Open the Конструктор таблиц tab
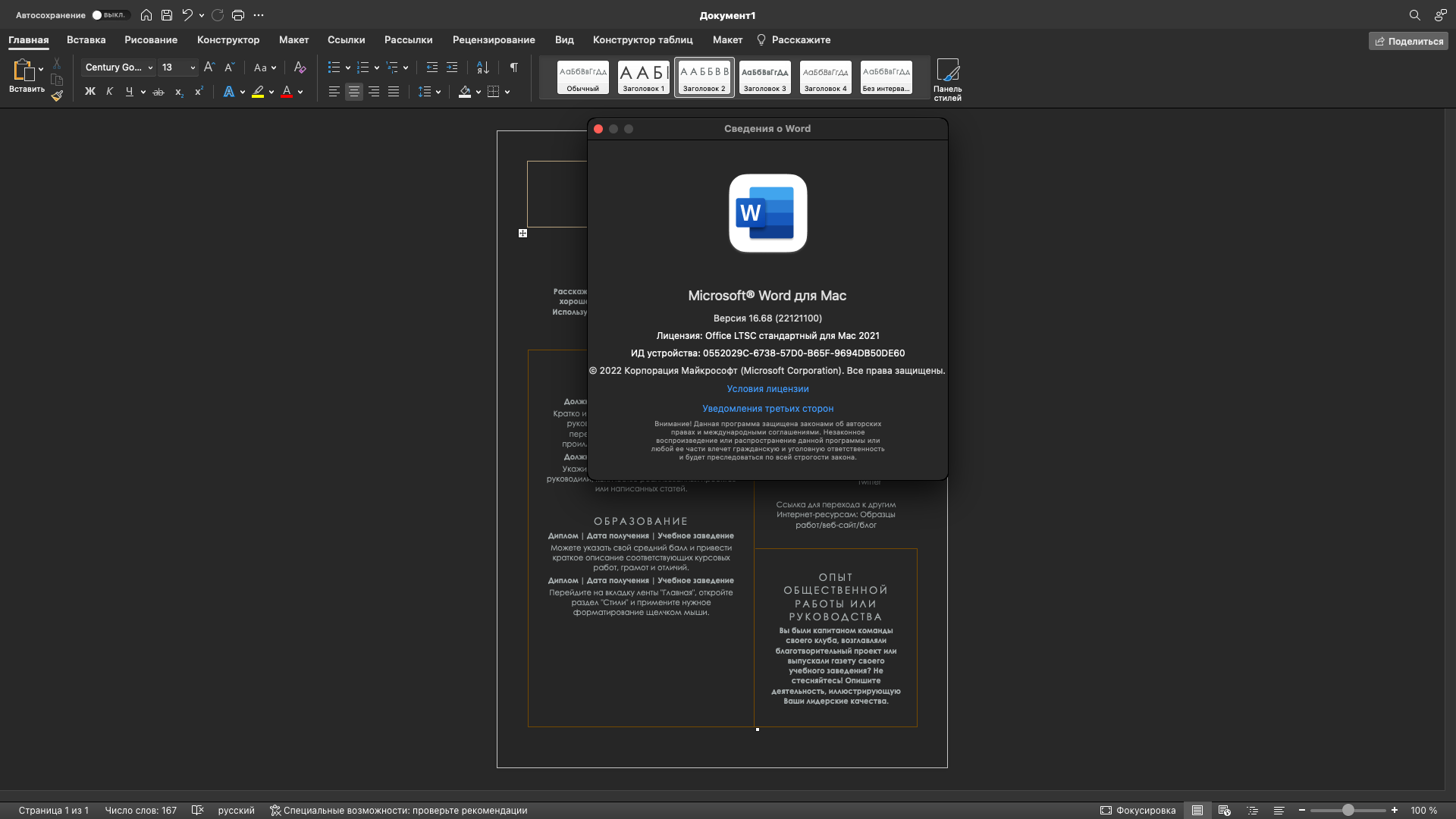Image resolution: width=1456 pixels, height=819 pixels. point(642,40)
